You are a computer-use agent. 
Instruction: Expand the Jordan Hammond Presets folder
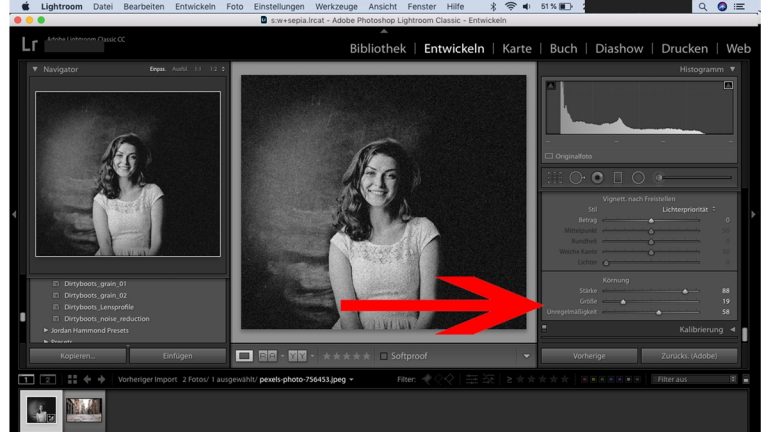coord(46,329)
